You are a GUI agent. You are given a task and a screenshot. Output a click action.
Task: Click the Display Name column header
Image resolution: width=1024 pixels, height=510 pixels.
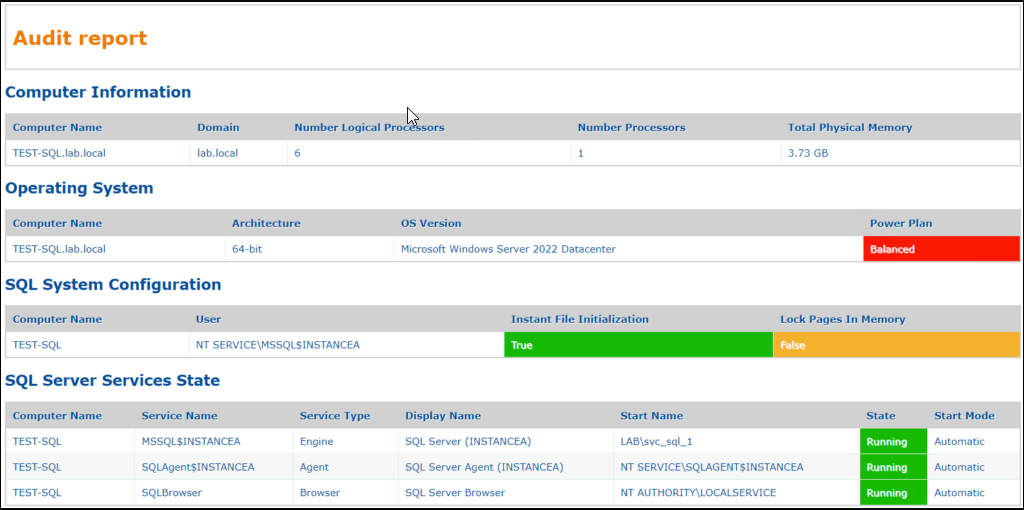(443, 415)
